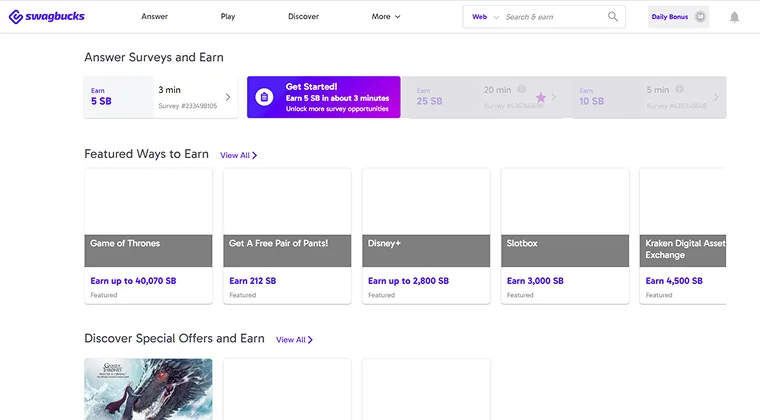Open the 5 SB 3 min survey arrow

pyautogui.click(x=228, y=97)
